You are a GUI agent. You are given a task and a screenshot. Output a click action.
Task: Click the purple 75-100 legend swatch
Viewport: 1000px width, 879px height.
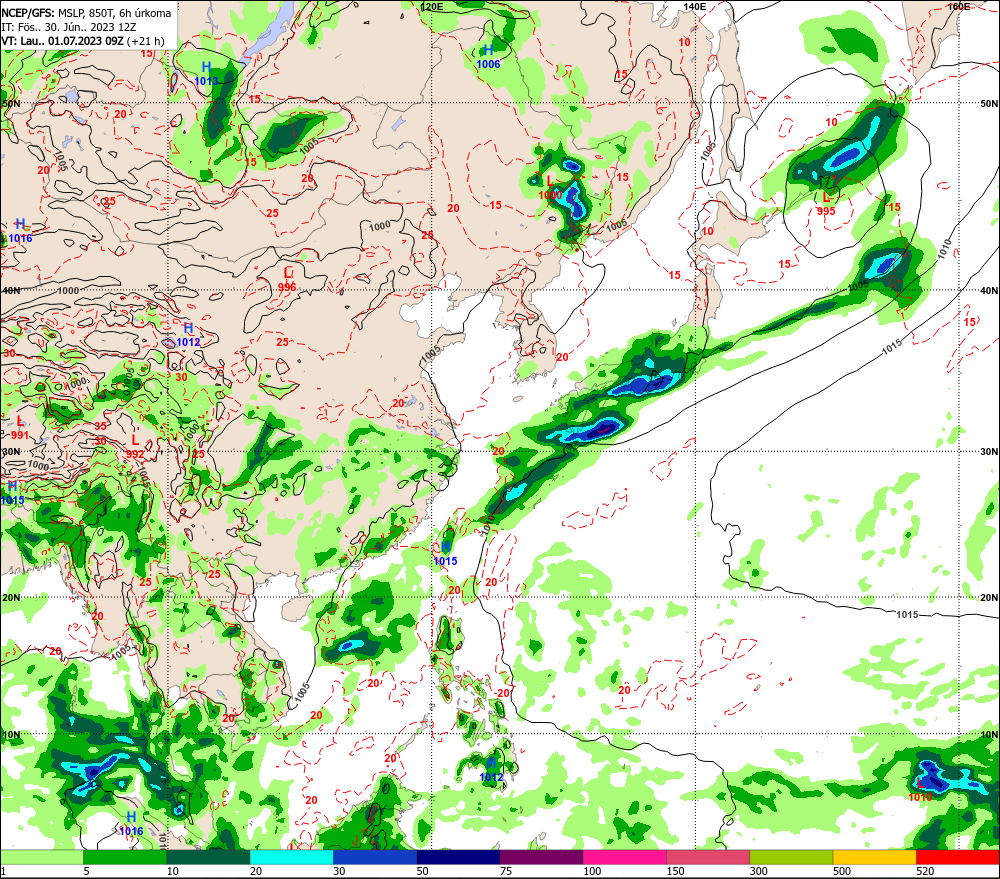[541, 857]
